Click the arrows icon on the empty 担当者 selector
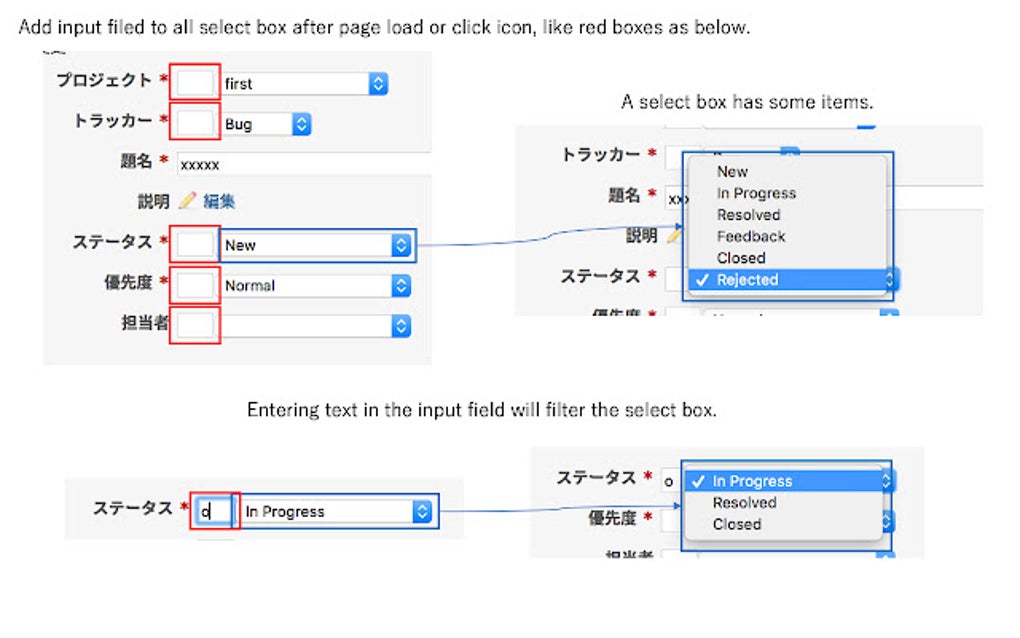The image size is (1020, 638). tap(400, 325)
